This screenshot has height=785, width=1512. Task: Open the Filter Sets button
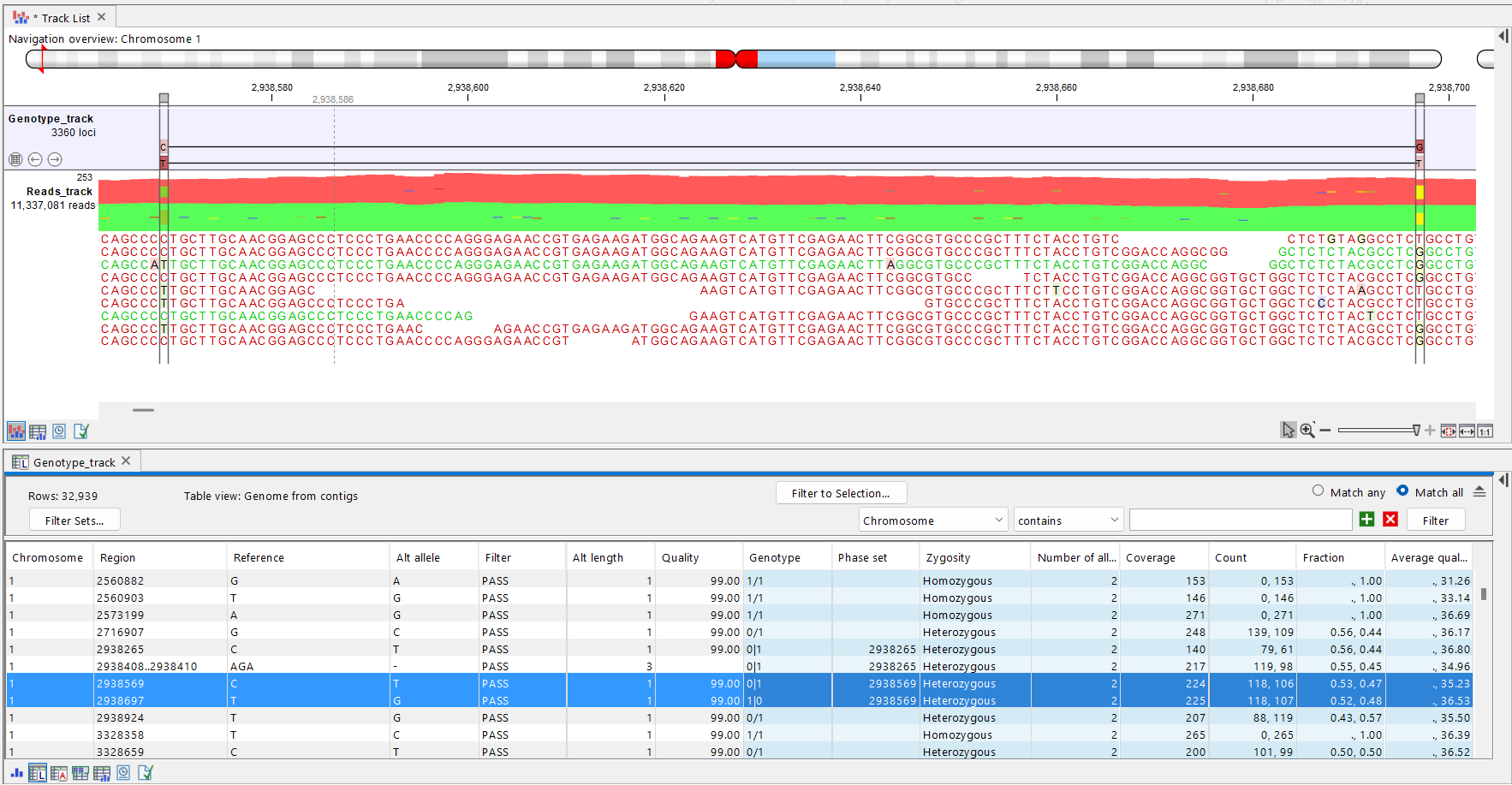[74, 520]
